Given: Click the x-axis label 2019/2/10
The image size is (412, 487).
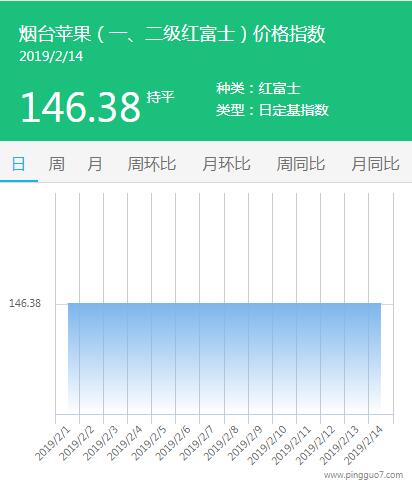Looking at the screenshot, I should point(267,446).
